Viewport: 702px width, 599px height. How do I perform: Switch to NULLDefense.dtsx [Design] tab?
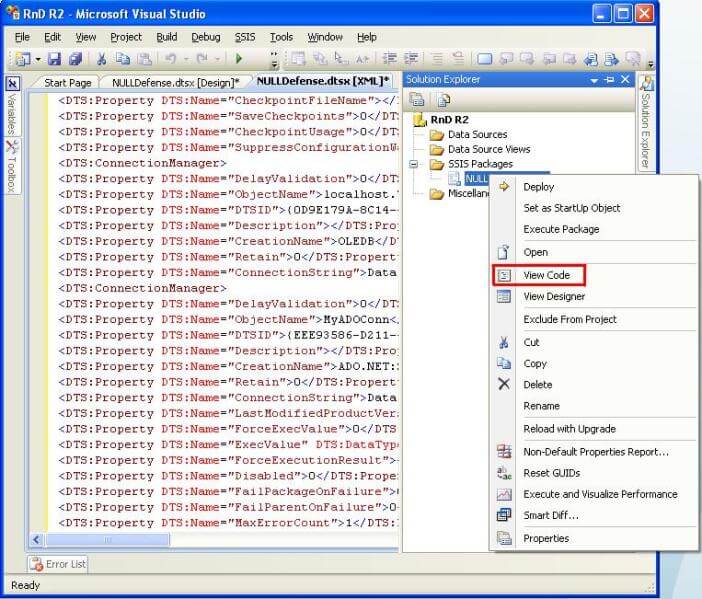point(176,83)
